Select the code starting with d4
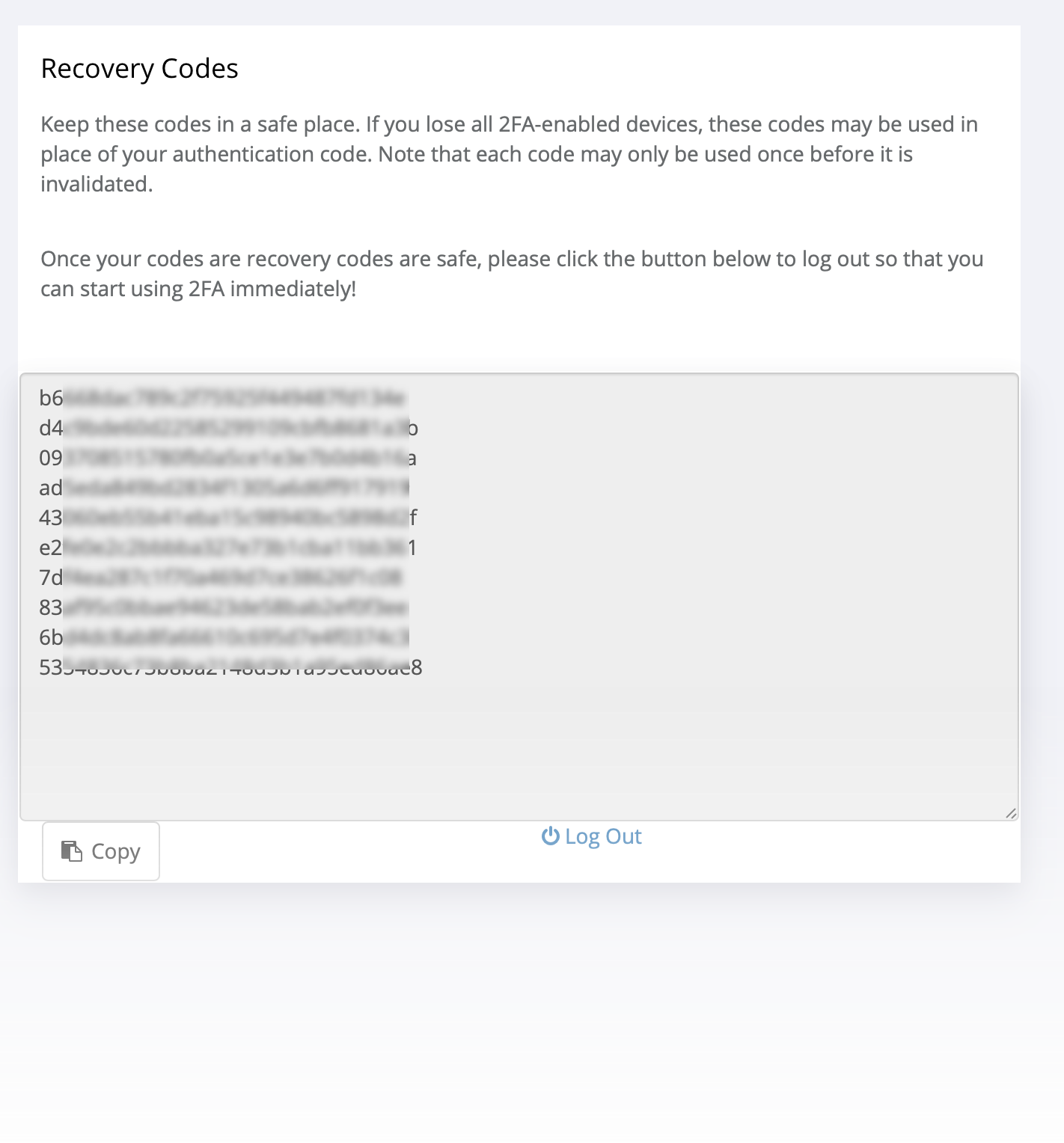Screen dimensions: 1064x1143 (x=224, y=428)
